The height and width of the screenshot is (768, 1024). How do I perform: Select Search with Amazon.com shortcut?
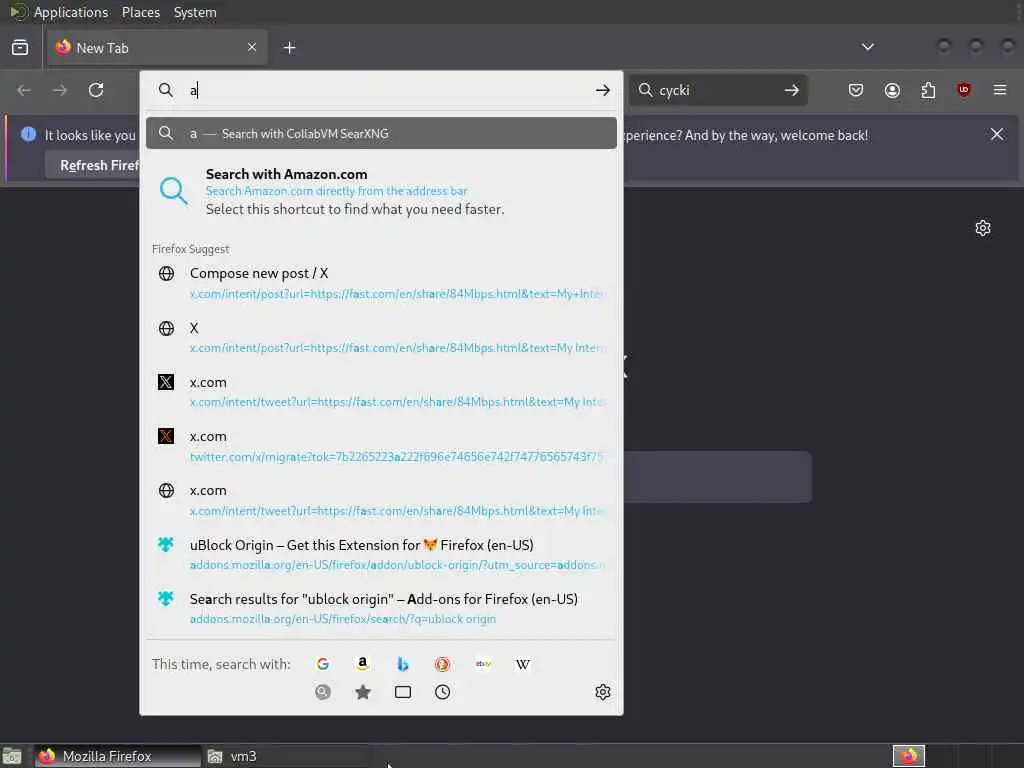(381, 191)
